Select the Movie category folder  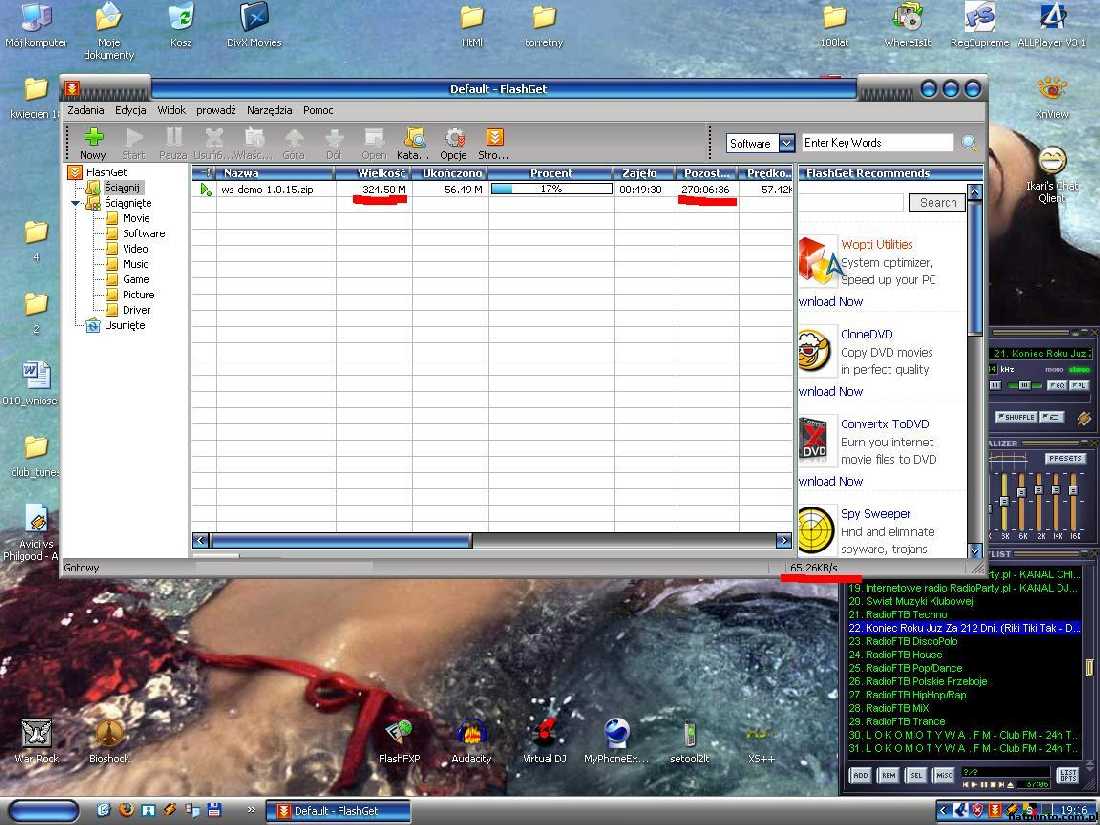click(128, 218)
